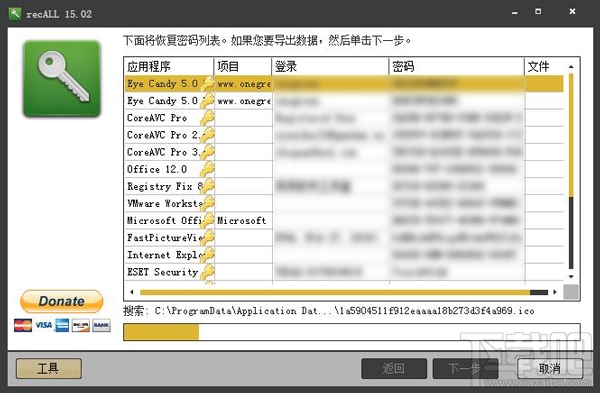The image size is (600, 393).
Task: Select the FastPictureViewer row
Action: point(344,238)
